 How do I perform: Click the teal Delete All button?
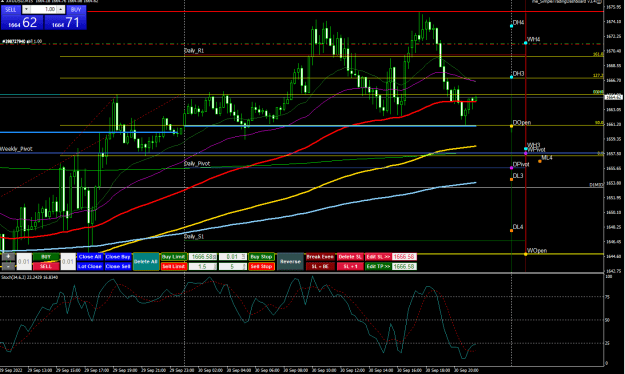(146, 262)
